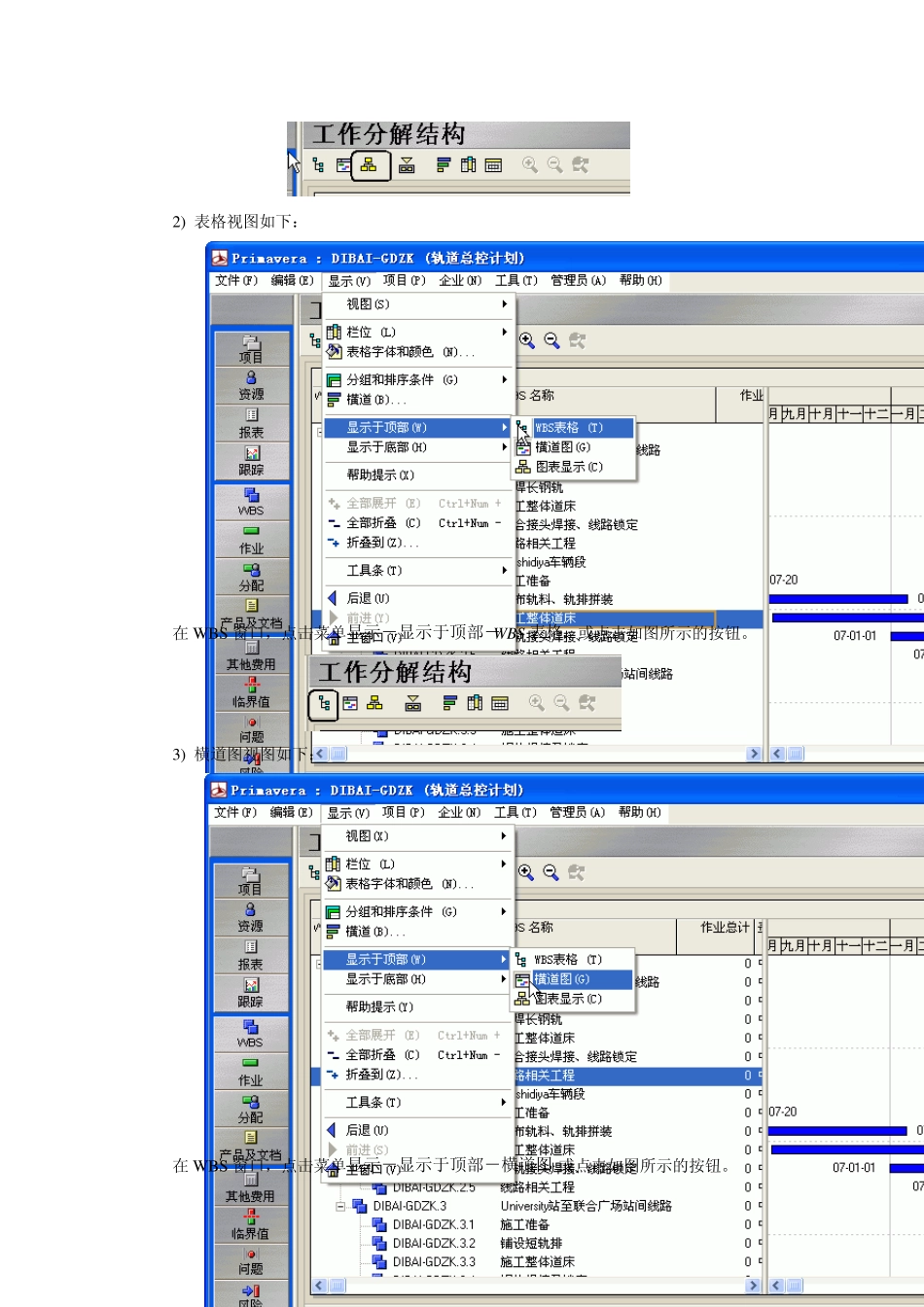This screenshot has width=924, height=1307.
Task: Expand 分组和排序条件 submenu in upper window menu
Action: [x=417, y=380]
